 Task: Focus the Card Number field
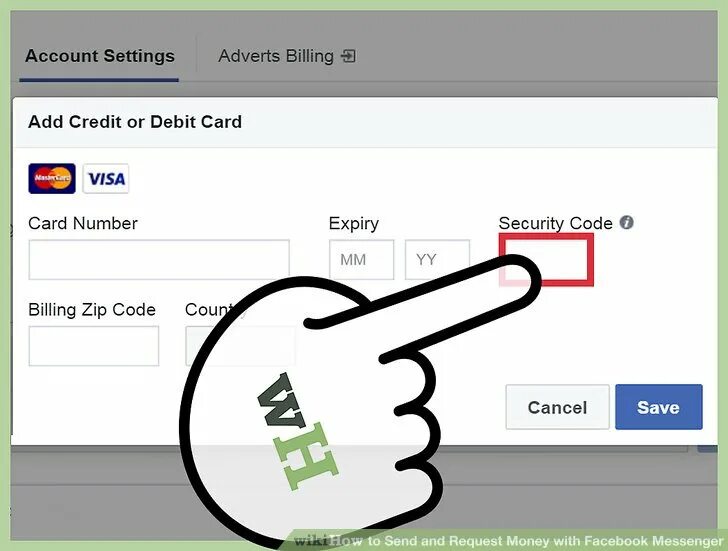[x=159, y=259]
